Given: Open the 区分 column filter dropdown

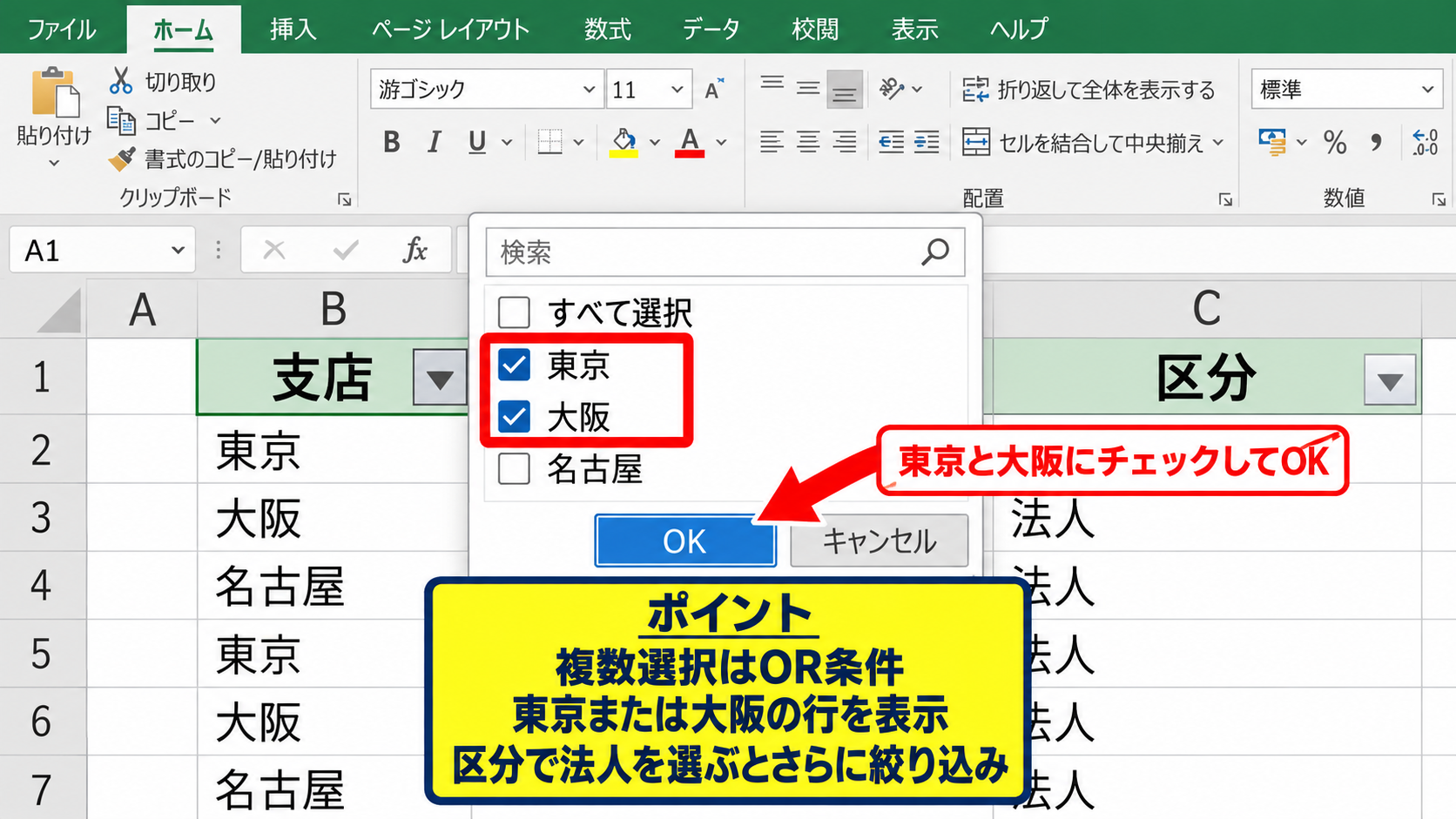Looking at the screenshot, I should [x=1390, y=380].
